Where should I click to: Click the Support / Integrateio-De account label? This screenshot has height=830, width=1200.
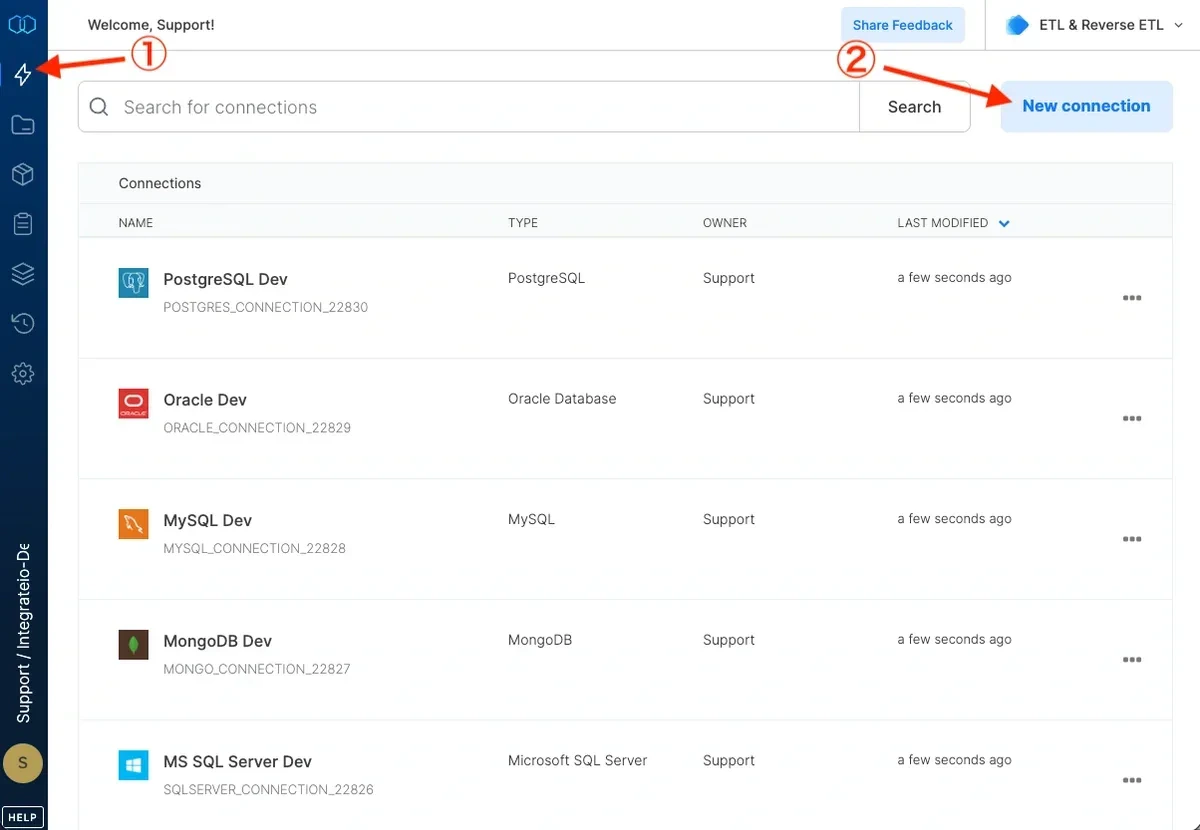[x=24, y=632]
